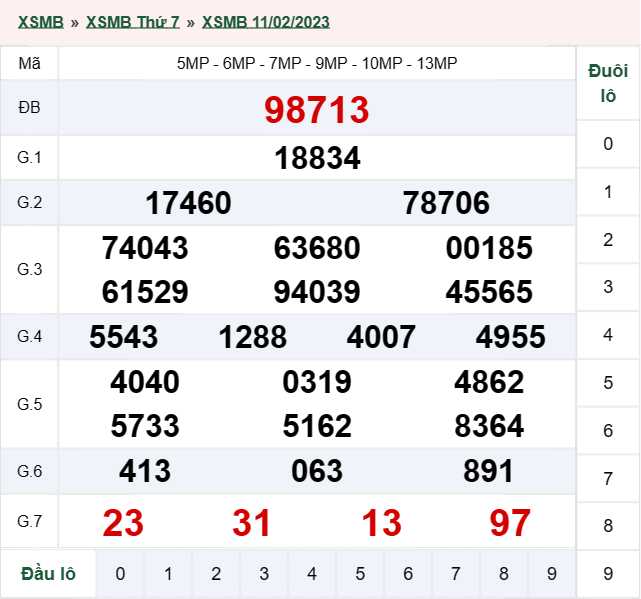Screen dimensions: 641x599
Task: Click the XSMB 11/02/2023 breadcrumb link
Action: [266, 22]
